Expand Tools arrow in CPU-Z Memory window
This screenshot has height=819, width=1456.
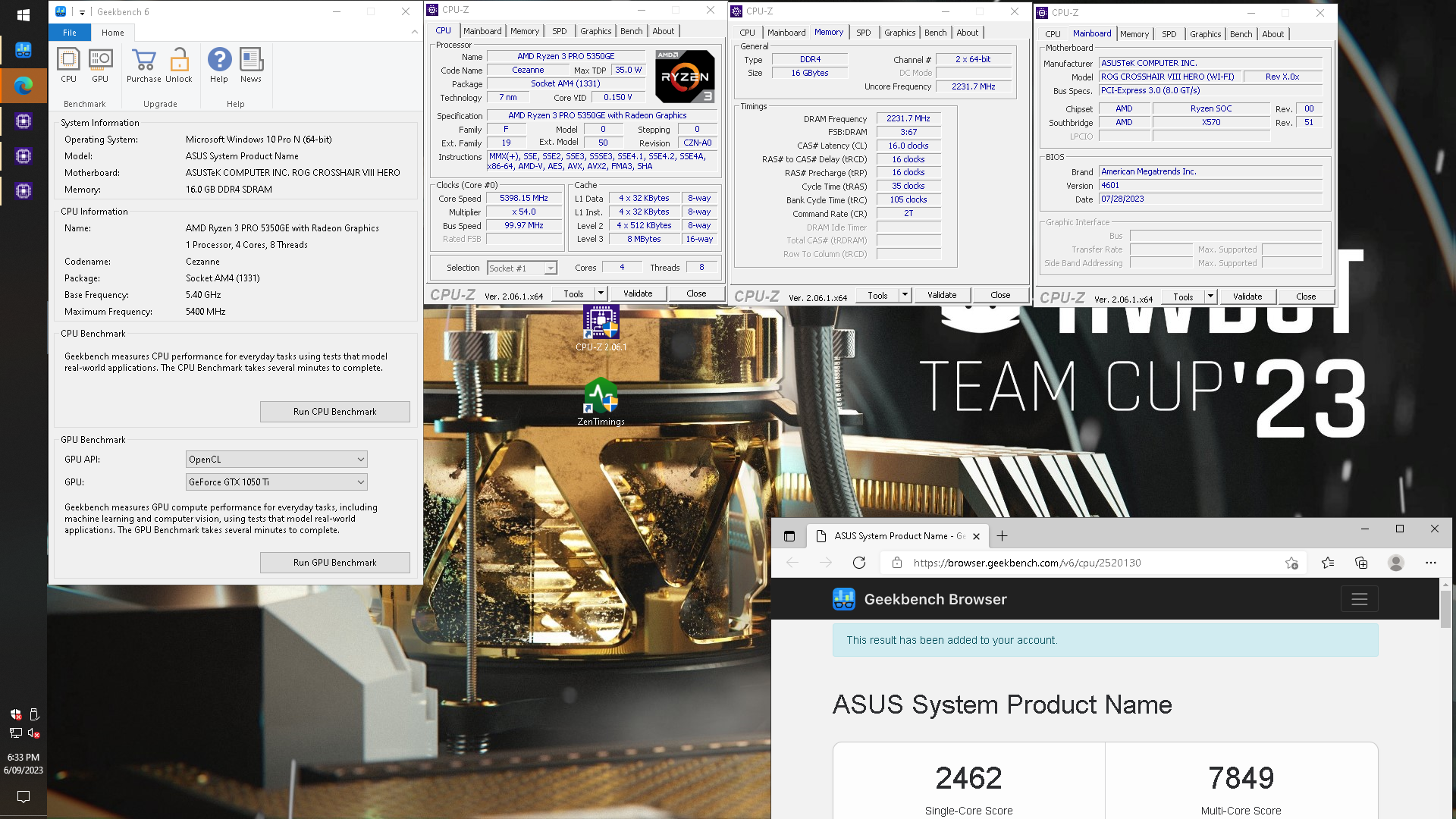point(905,295)
